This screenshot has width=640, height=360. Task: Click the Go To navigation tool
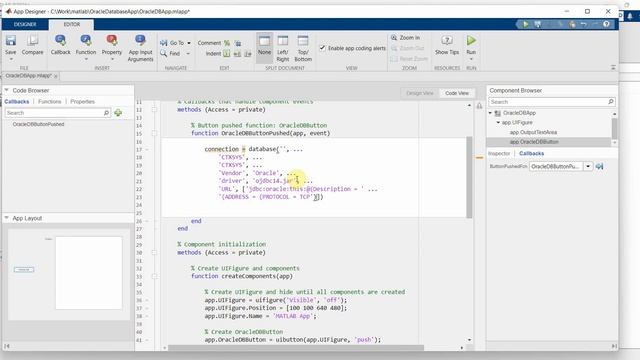[x=173, y=43]
